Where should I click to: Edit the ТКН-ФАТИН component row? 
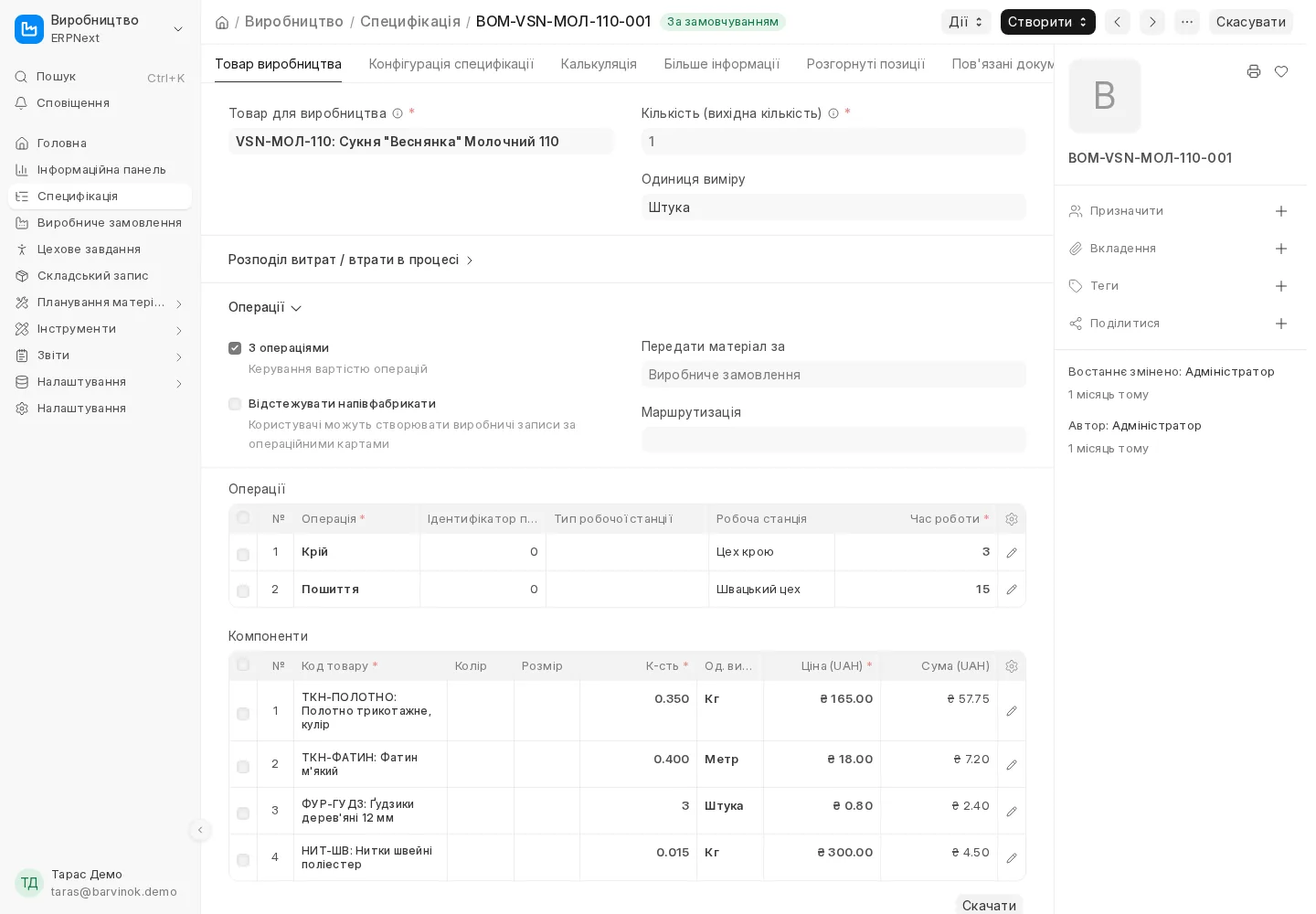[1012, 765]
